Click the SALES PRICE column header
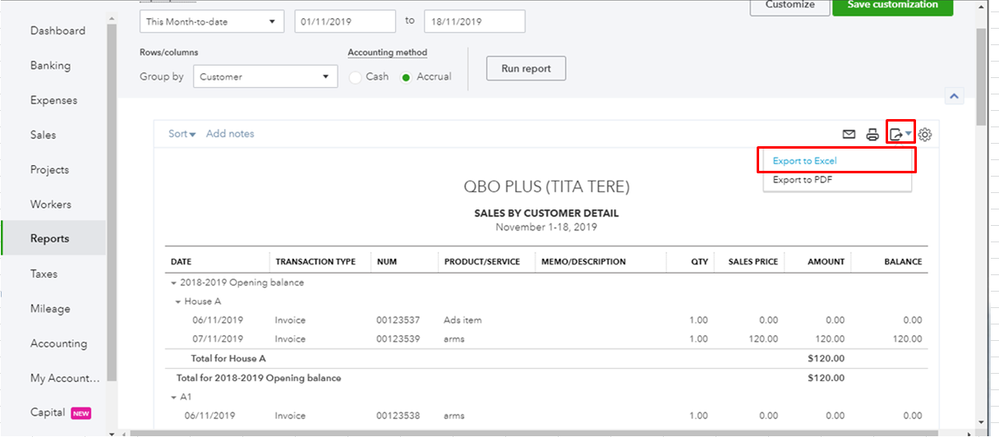Viewport: 999px width, 437px height. pyautogui.click(x=751, y=262)
